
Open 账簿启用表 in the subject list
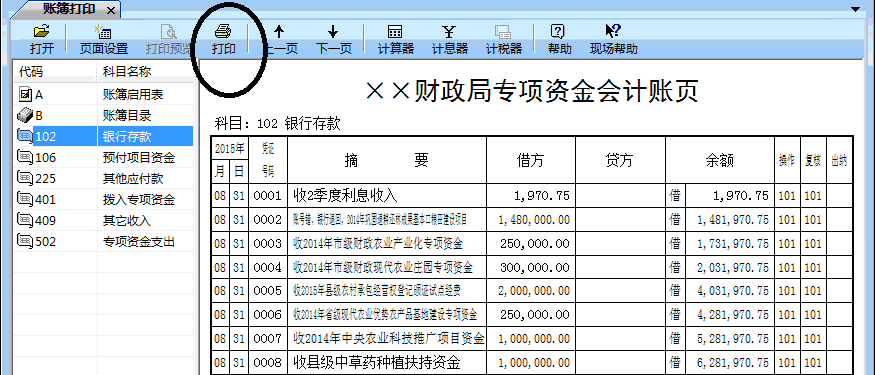tap(133, 95)
